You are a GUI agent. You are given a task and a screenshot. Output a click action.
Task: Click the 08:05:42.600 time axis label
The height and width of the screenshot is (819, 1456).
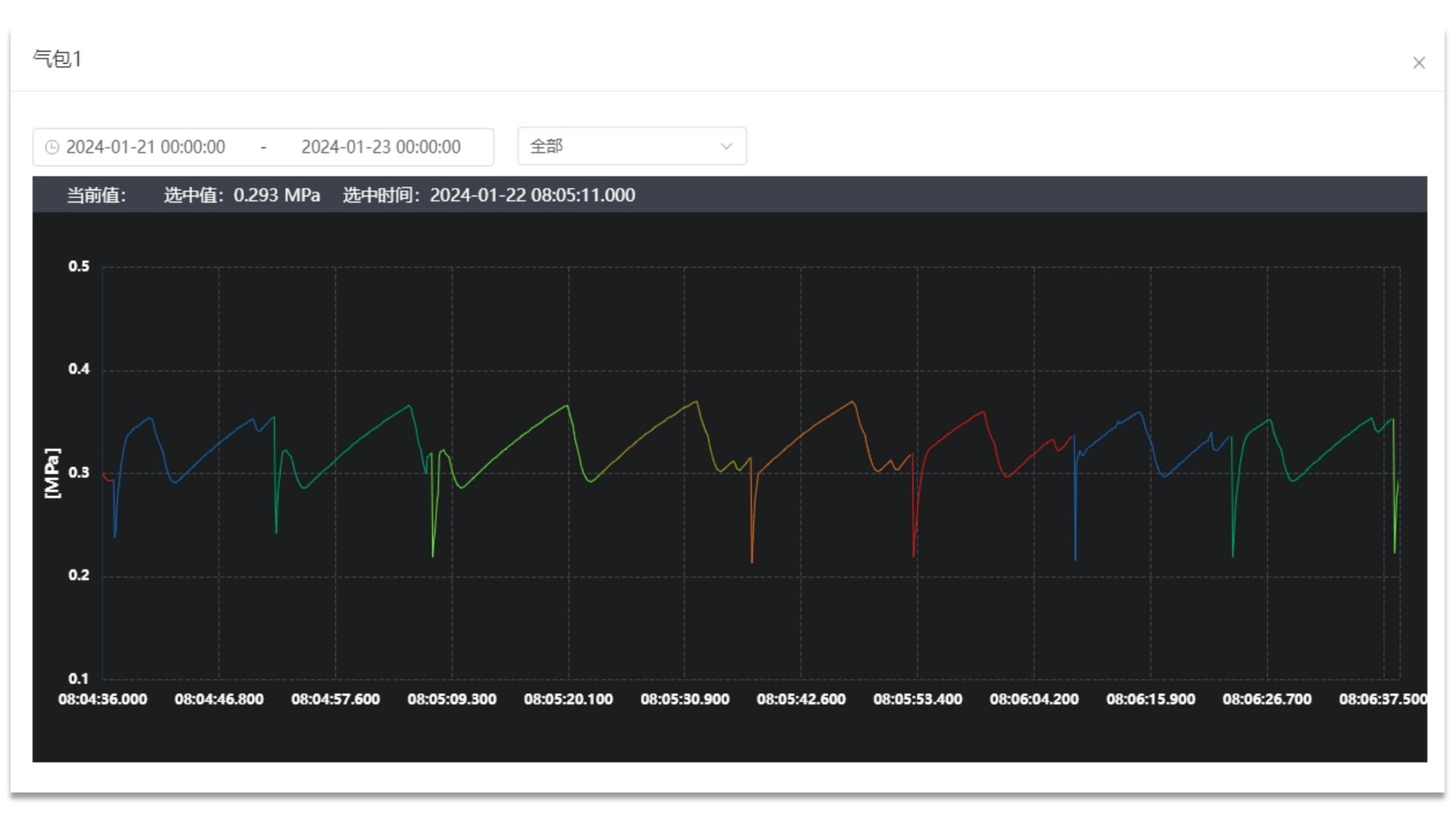(801, 699)
